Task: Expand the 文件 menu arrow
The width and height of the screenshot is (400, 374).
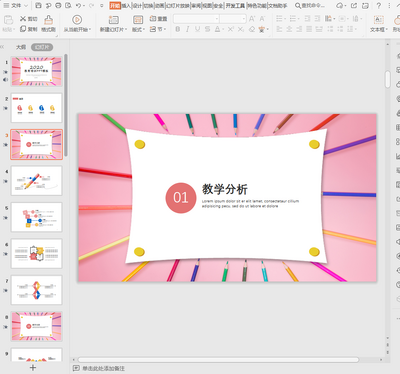Action: coord(26,6)
